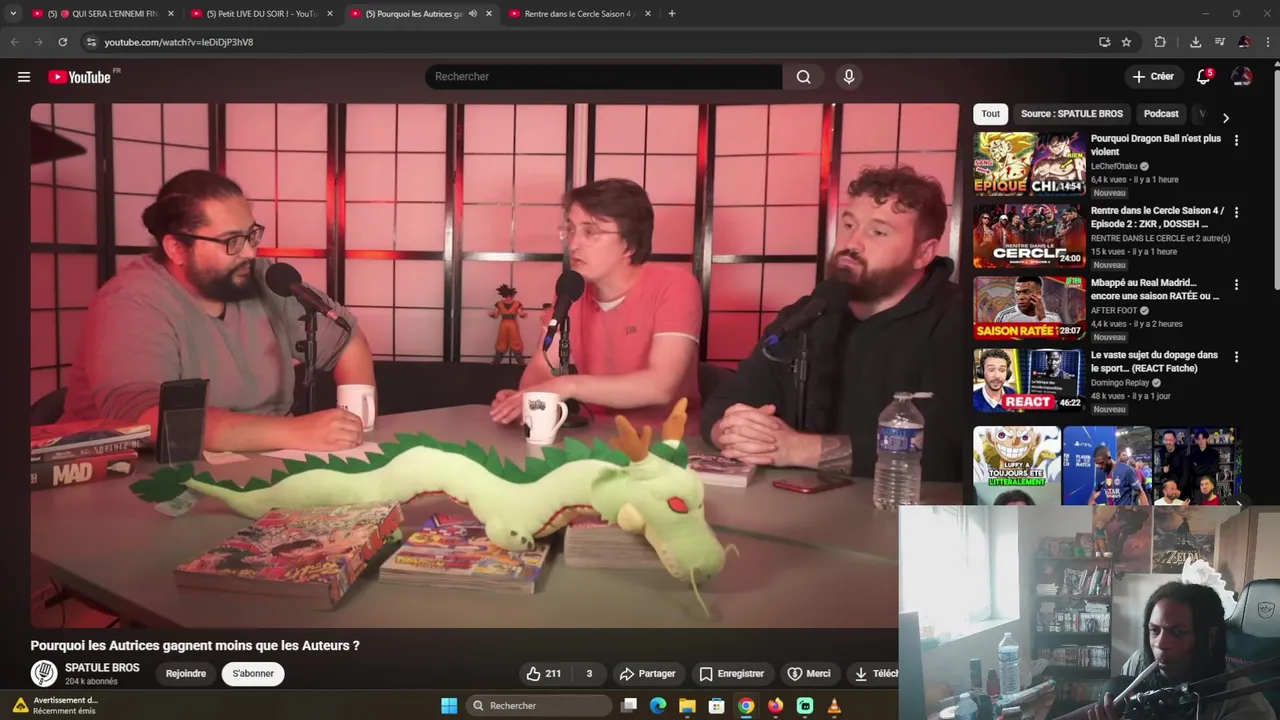Select the Tout filter chip

[x=990, y=114]
